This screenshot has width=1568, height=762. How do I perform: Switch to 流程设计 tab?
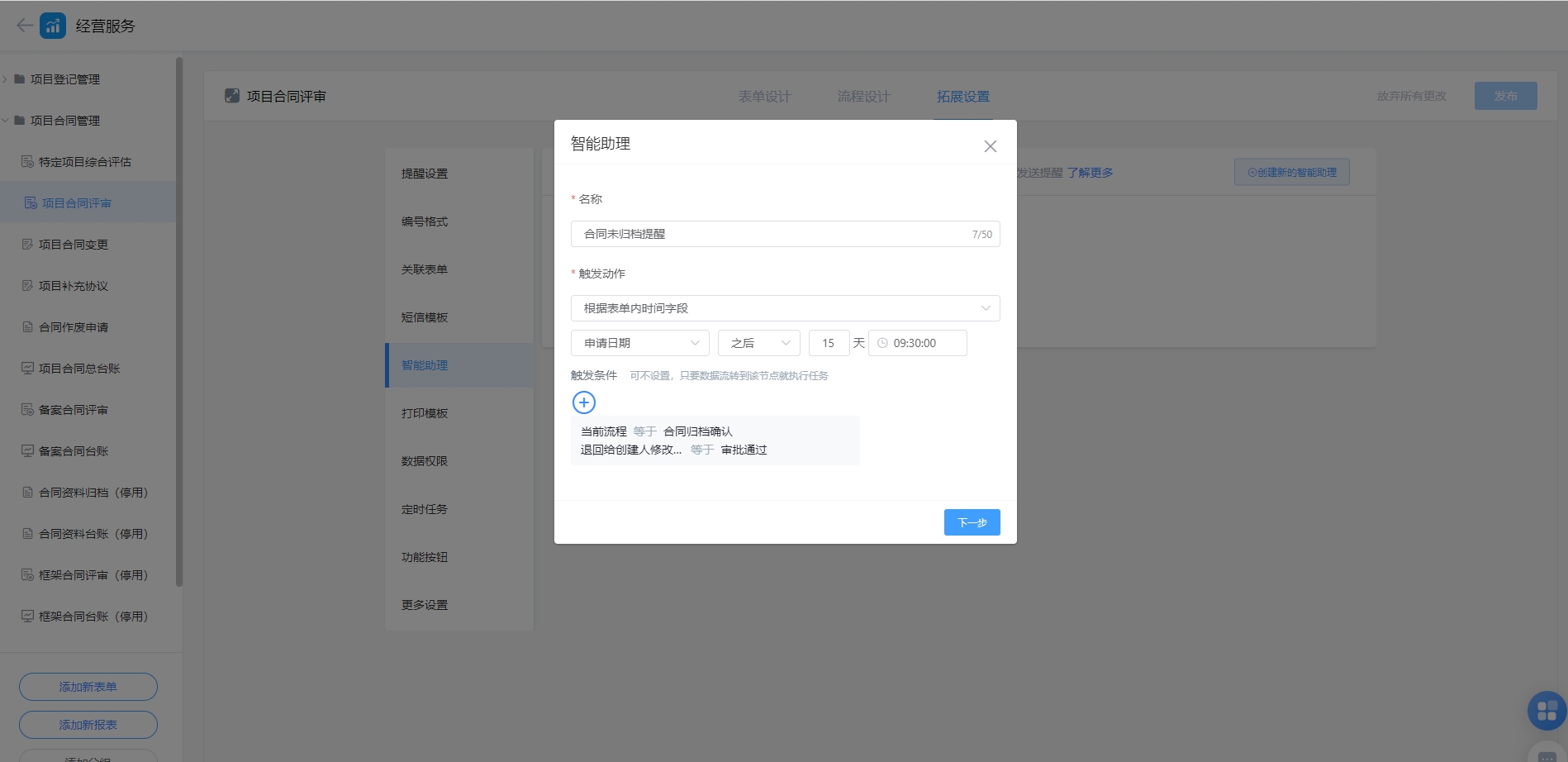tap(863, 97)
